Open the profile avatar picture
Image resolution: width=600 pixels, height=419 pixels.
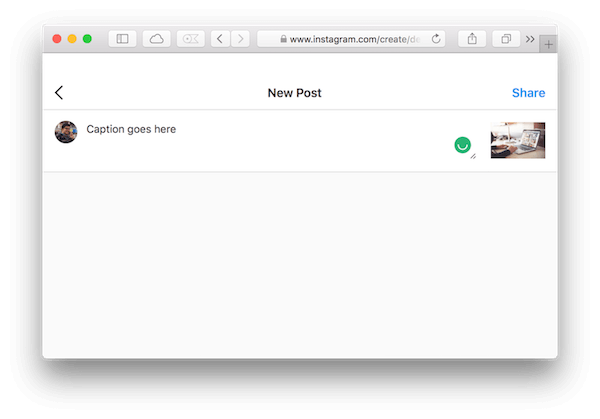coord(66,132)
